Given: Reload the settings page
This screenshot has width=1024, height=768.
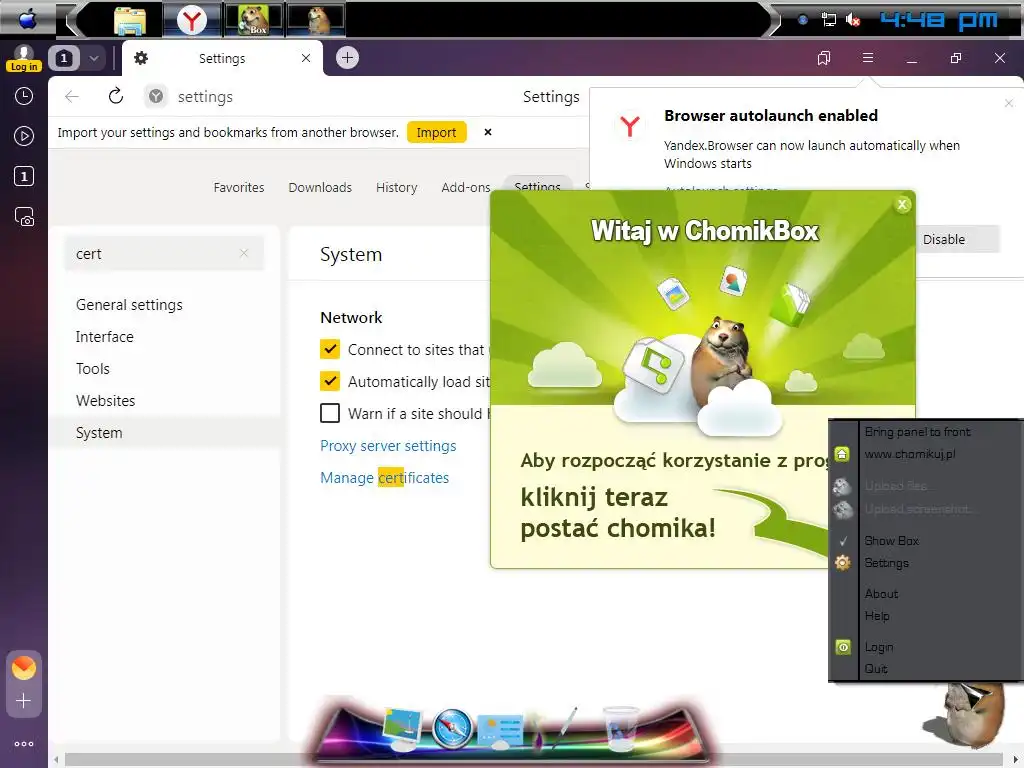Looking at the screenshot, I should pyautogui.click(x=116, y=96).
